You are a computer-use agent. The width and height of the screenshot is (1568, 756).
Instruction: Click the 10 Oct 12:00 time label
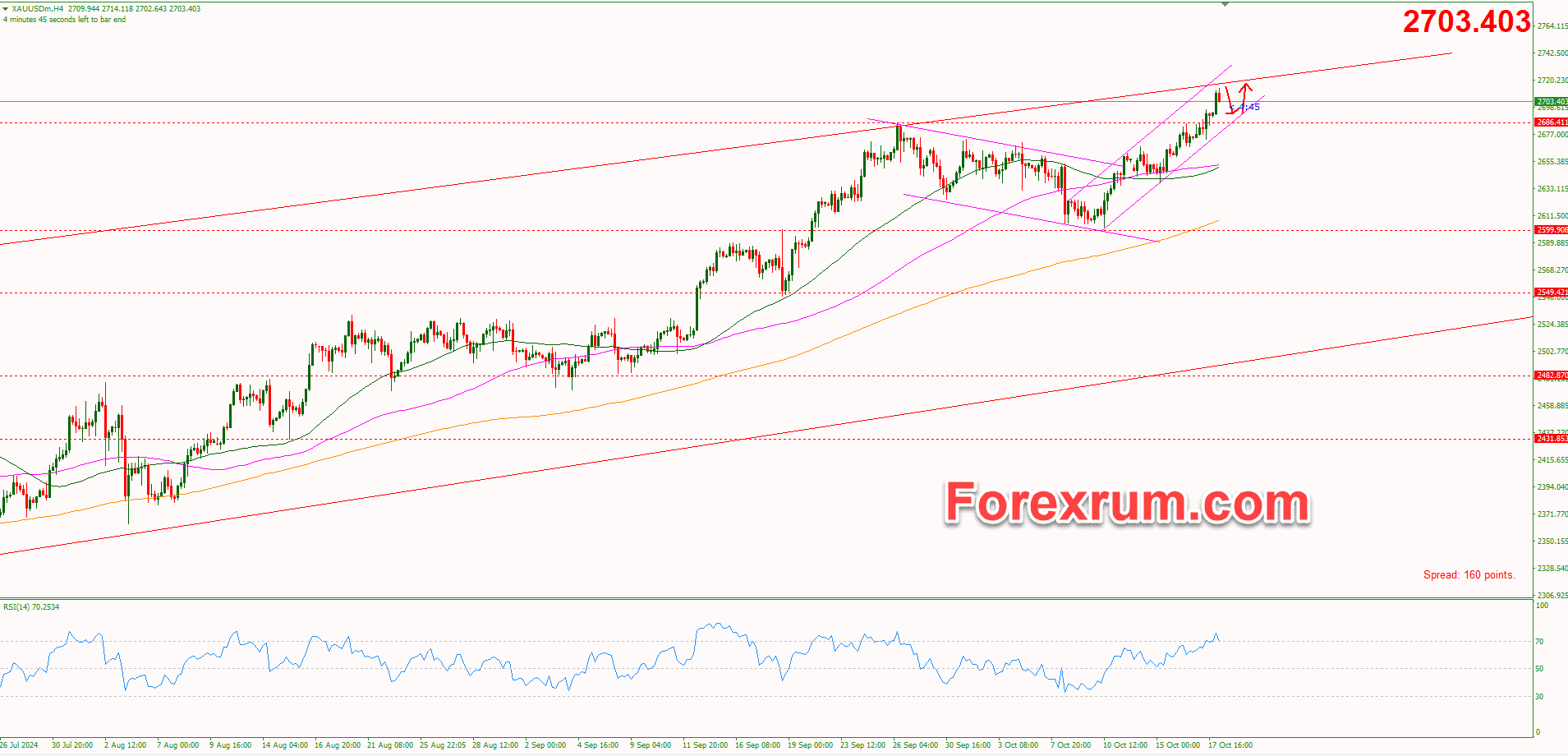[x=1125, y=745]
